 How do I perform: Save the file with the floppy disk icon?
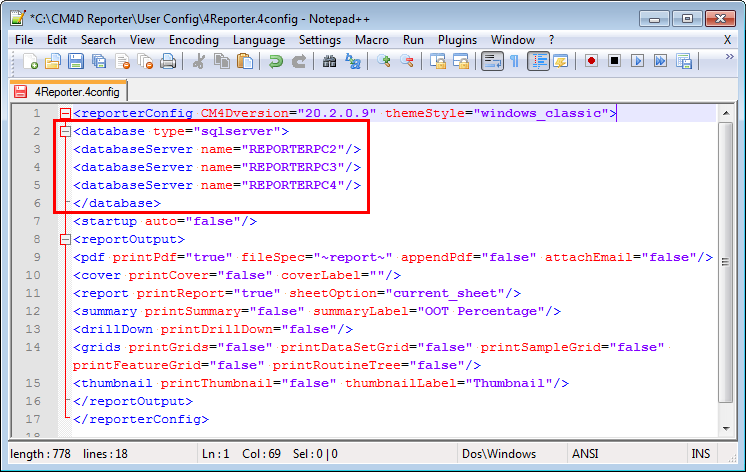[76, 61]
